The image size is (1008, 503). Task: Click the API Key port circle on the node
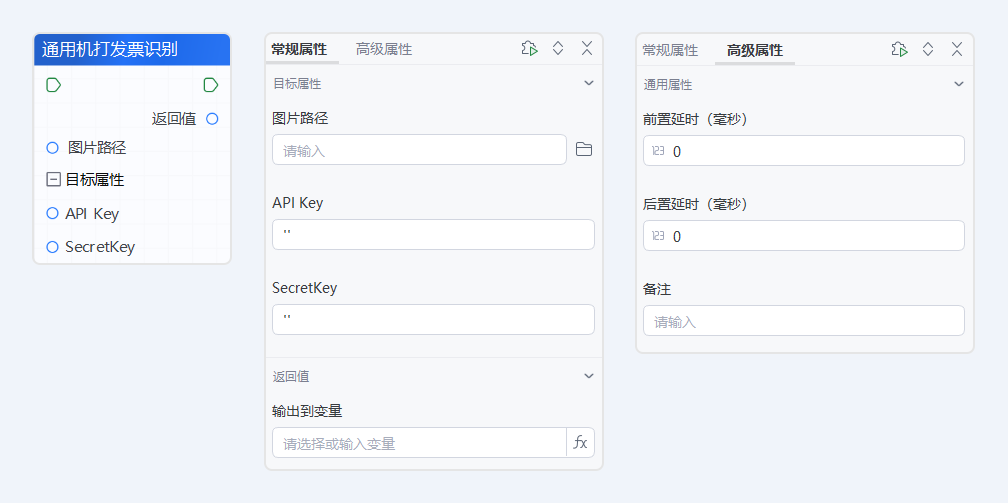point(53,213)
